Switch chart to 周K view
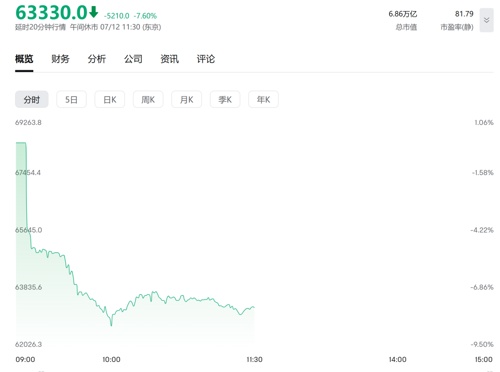Viewport: 500px width, 372px height. (x=148, y=99)
